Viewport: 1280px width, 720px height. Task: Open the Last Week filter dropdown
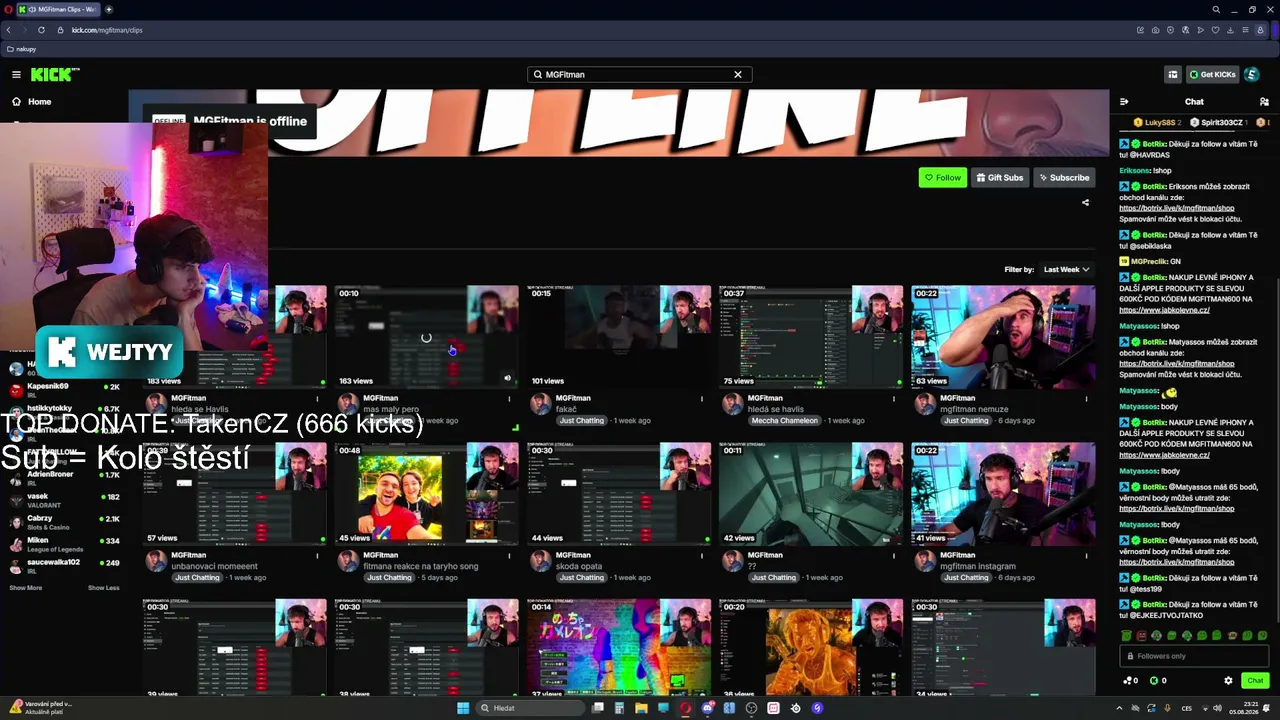pos(1066,270)
